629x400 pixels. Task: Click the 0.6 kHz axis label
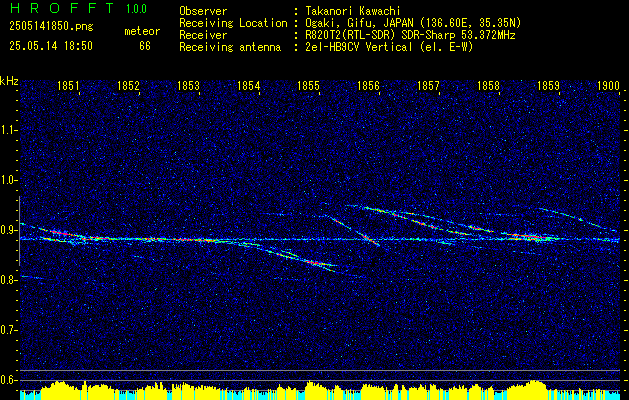pyautogui.click(x=9, y=380)
